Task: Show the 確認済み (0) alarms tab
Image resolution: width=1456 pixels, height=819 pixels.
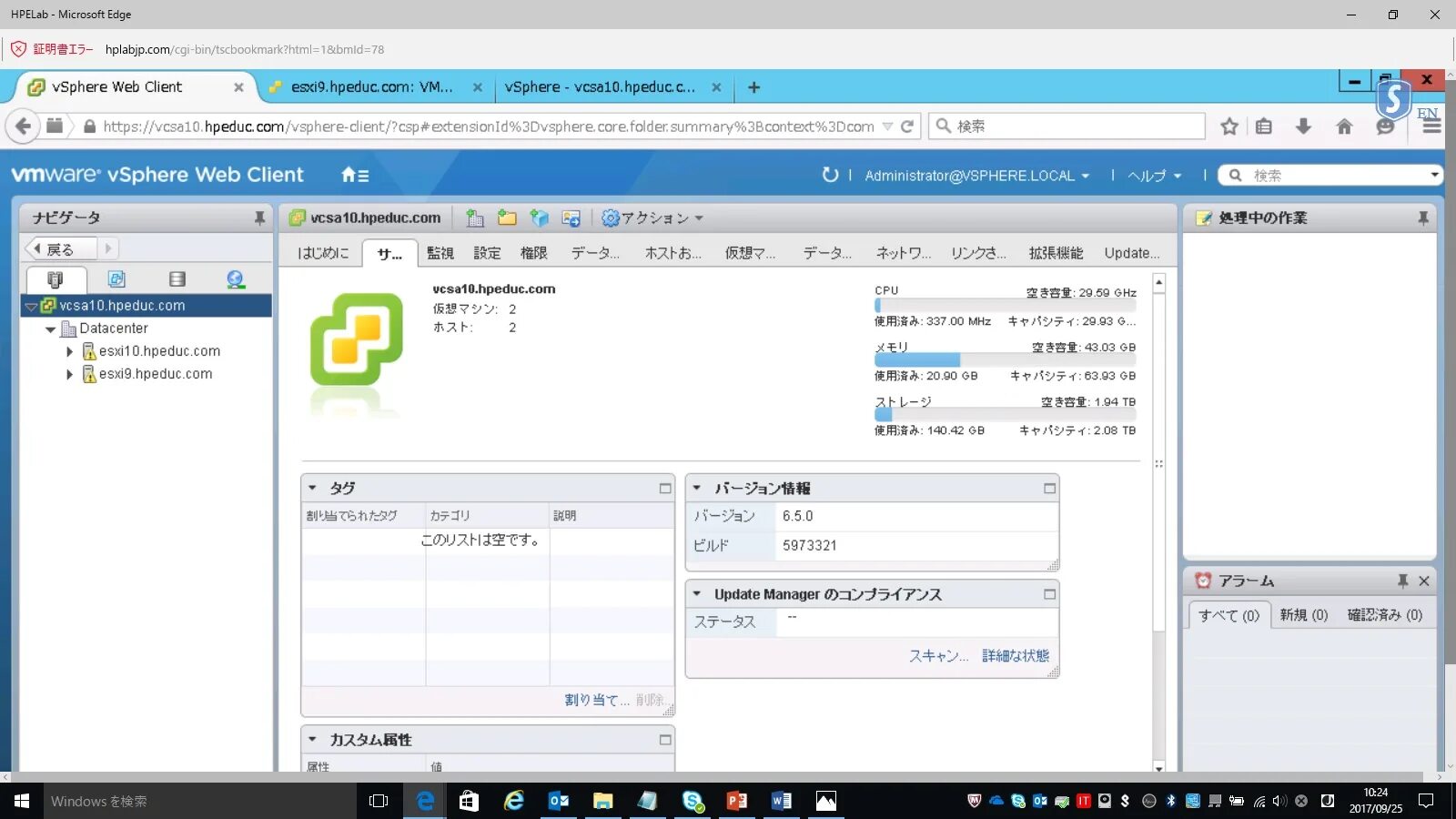Action: (x=1385, y=615)
